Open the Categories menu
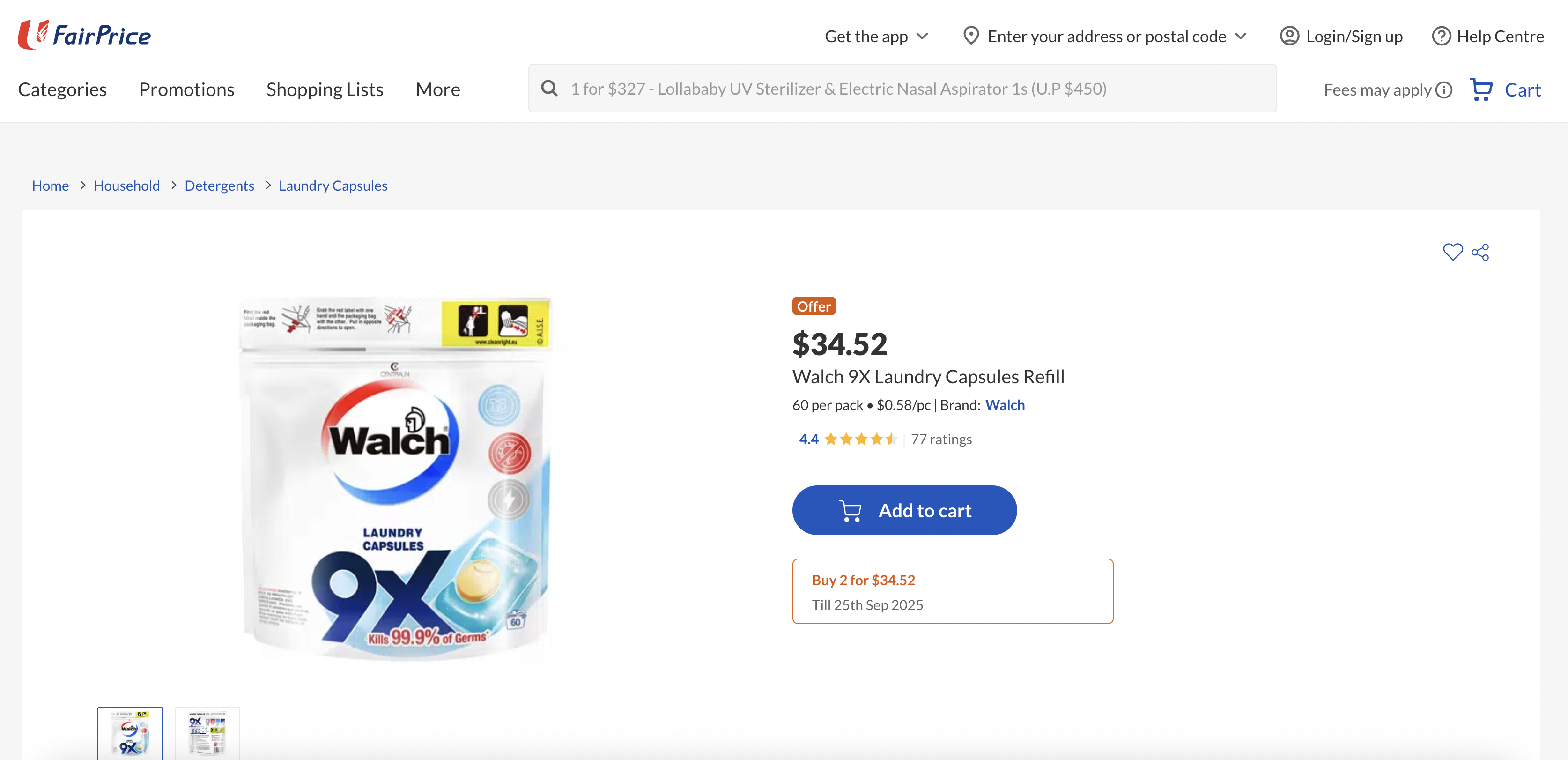 coord(62,89)
